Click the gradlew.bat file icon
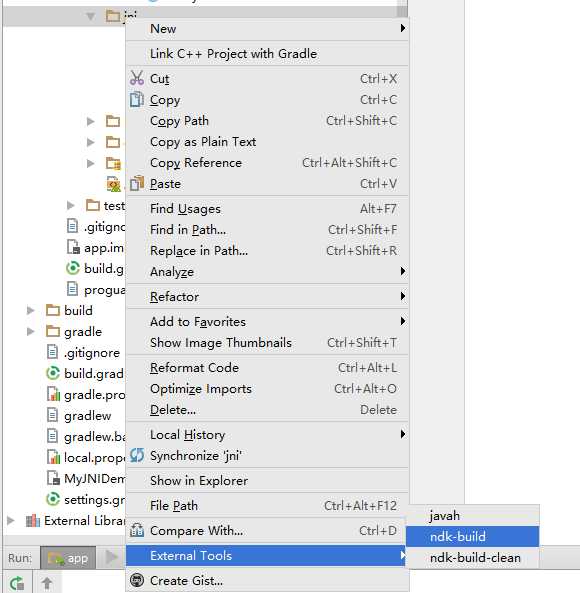The image size is (580, 593). click(52, 436)
